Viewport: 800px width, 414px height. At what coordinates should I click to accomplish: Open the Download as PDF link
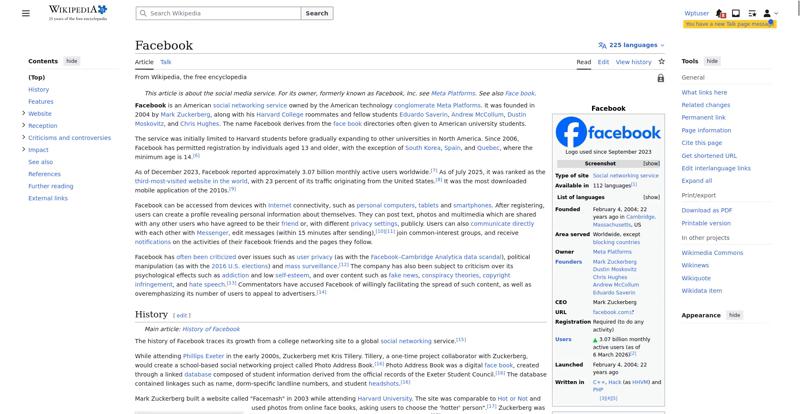[x=707, y=210]
